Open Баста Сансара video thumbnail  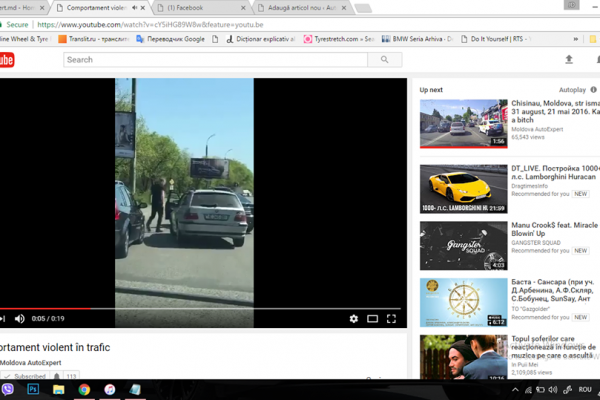tap(463, 302)
